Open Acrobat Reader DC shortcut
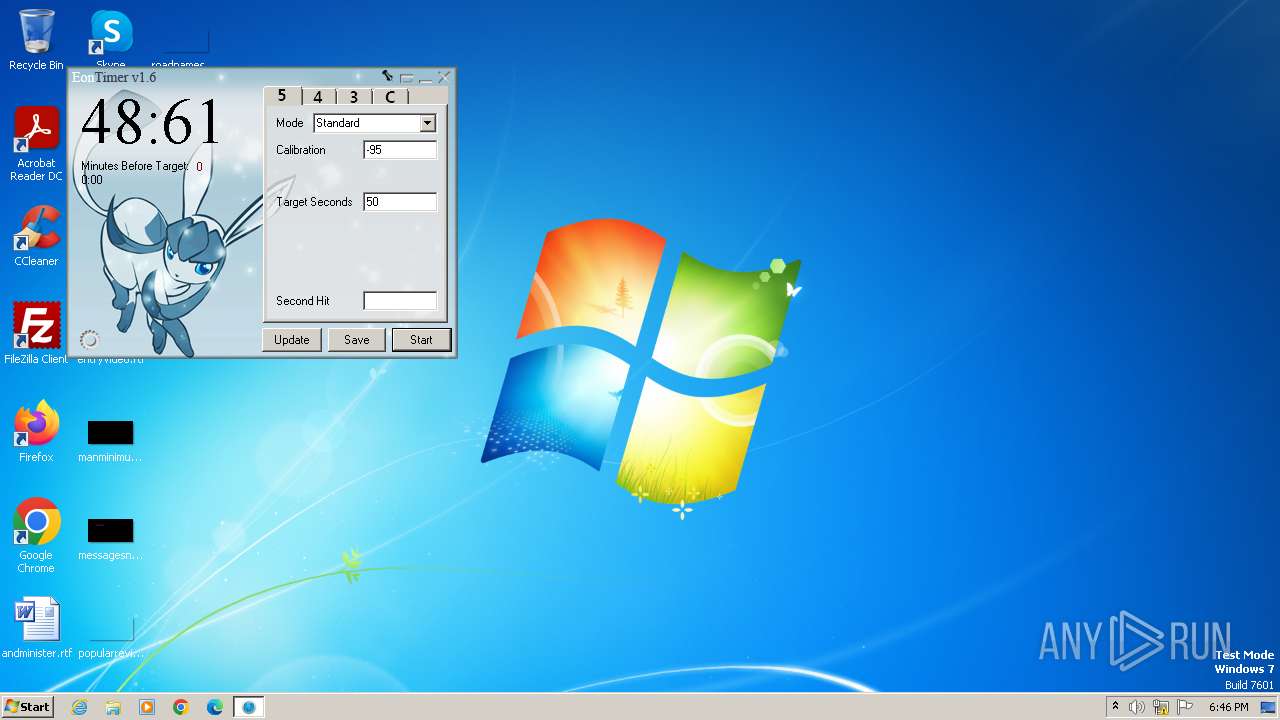1280x720 pixels. [36, 144]
